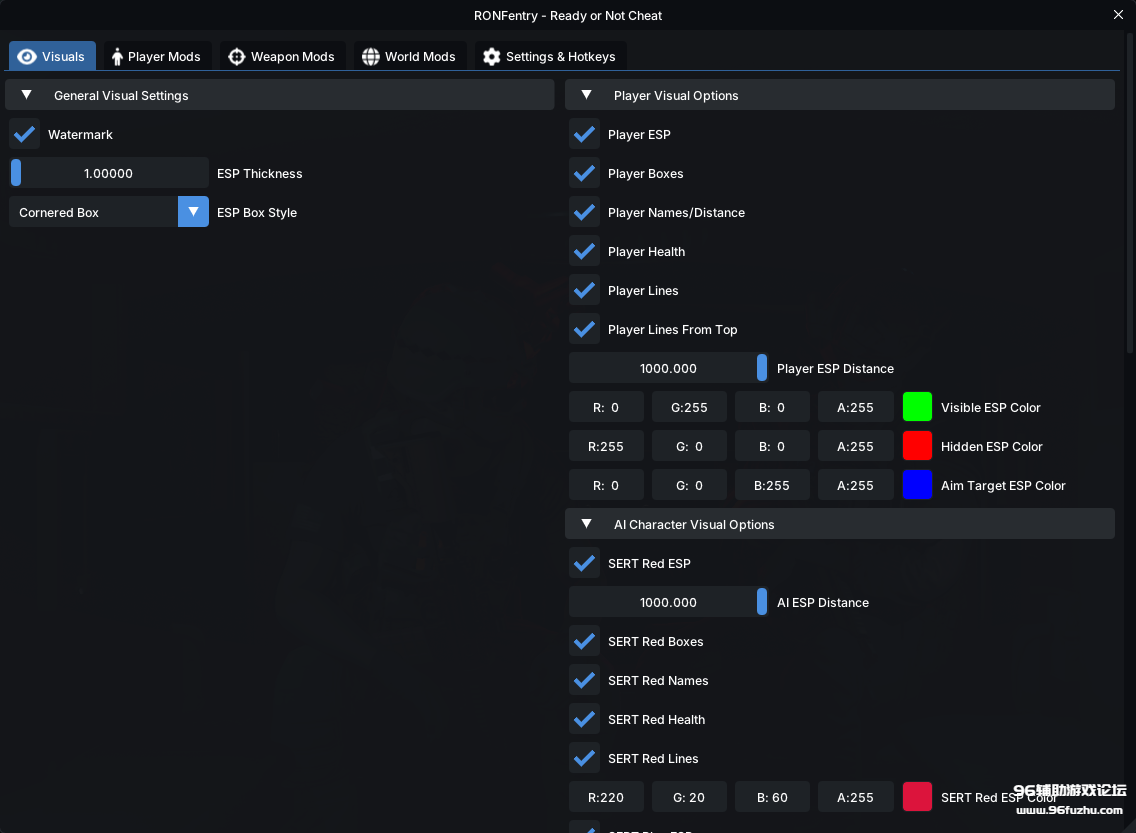Disable the Watermark checkbox
The width and height of the screenshot is (1136, 833).
(x=25, y=134)
